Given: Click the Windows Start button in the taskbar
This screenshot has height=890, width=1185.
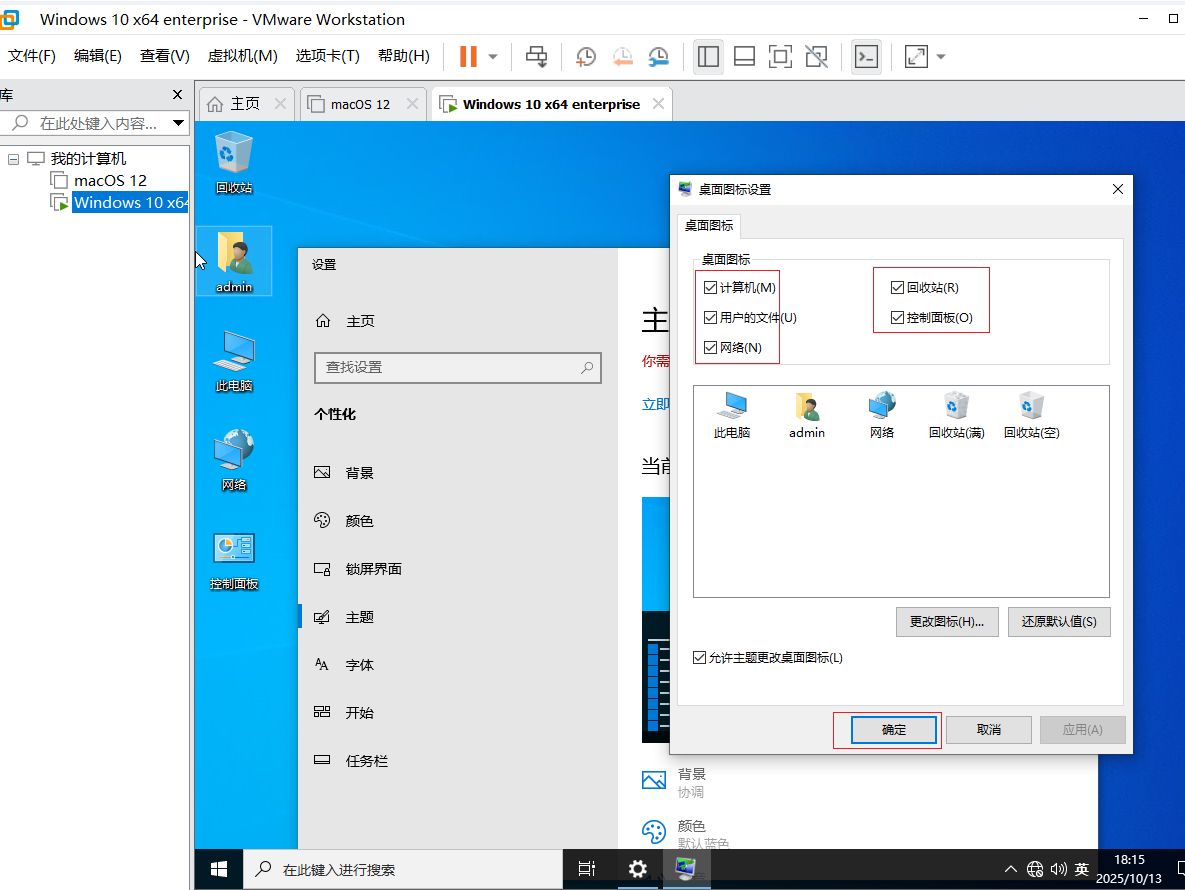Looking at the screenshot, I should pyautogui.click(x=218, y=869).
